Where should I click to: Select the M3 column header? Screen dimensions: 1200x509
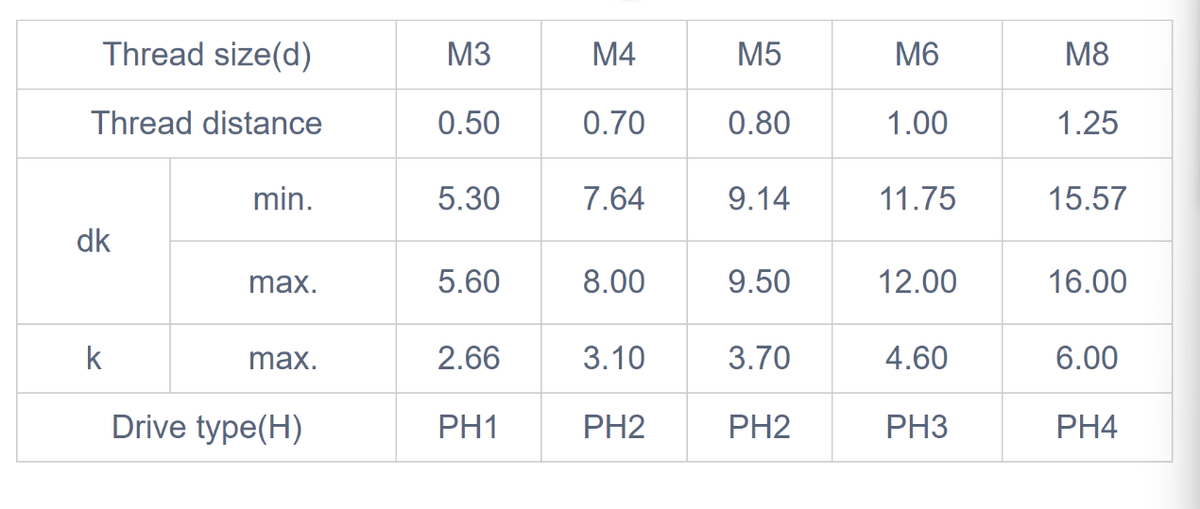468,55
